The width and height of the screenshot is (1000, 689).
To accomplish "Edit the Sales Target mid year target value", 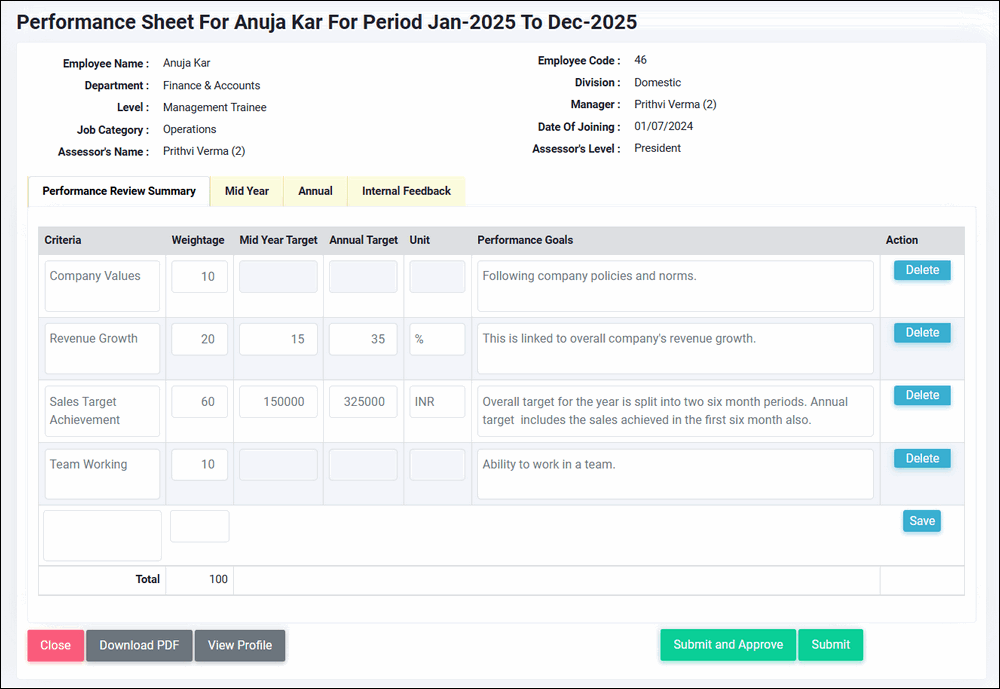I will click(x=278, y=402).
